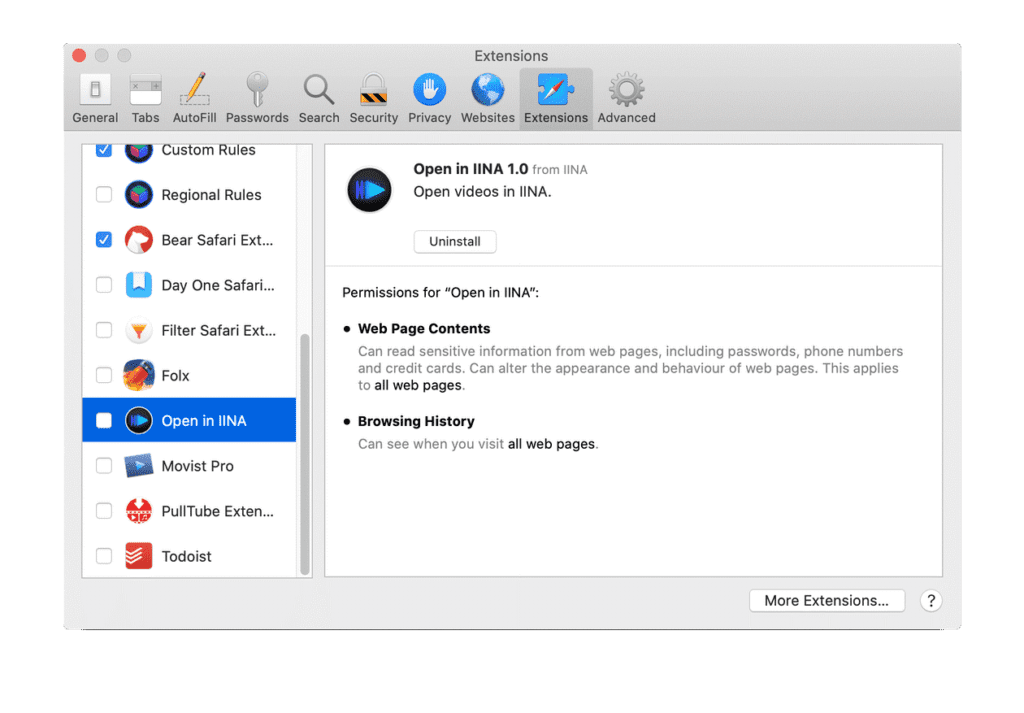Open the AutoFill pencil icon

click(195, 89)
